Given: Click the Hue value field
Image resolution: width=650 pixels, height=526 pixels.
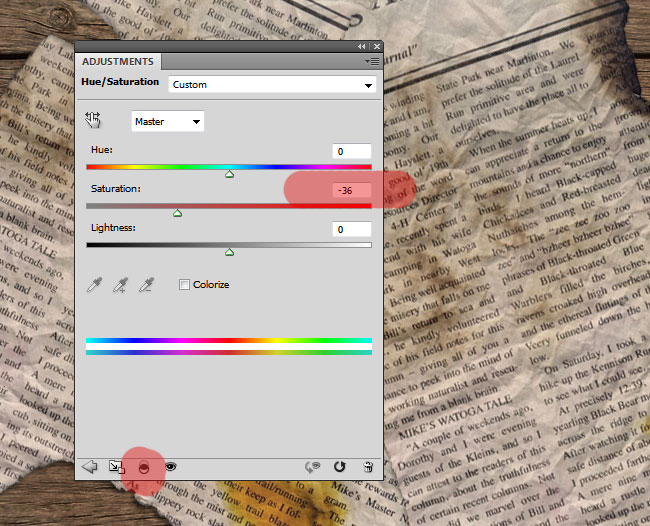Looking at the screenshot, I should 352,151.
